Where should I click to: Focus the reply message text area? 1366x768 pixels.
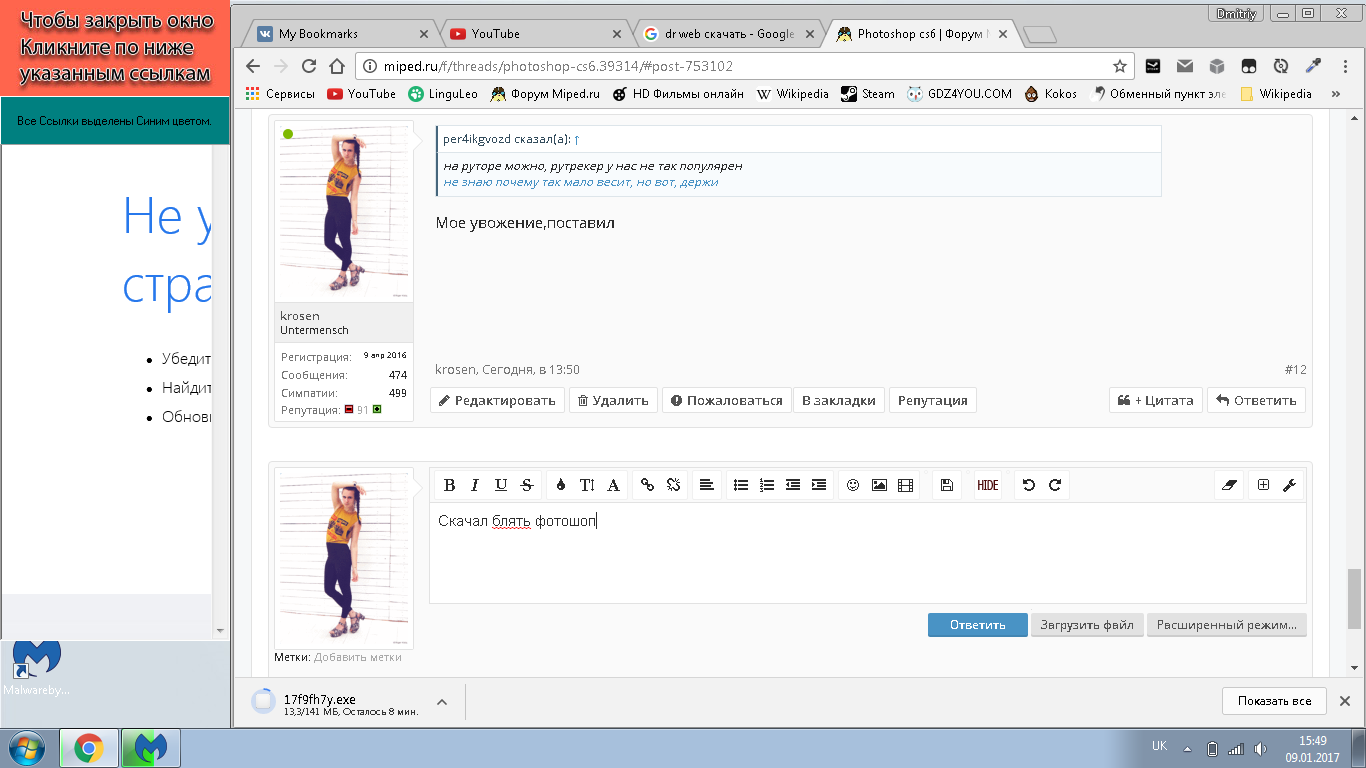[868, 553]
